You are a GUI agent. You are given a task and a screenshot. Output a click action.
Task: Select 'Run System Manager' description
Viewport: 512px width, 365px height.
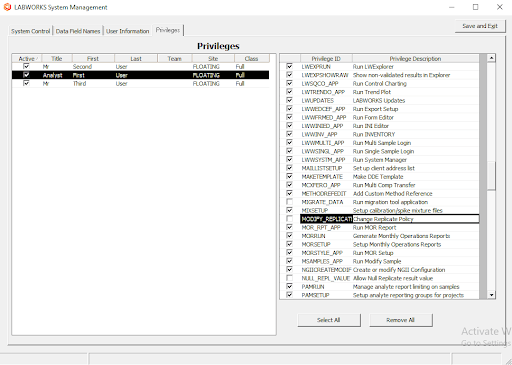pos(380,160)
